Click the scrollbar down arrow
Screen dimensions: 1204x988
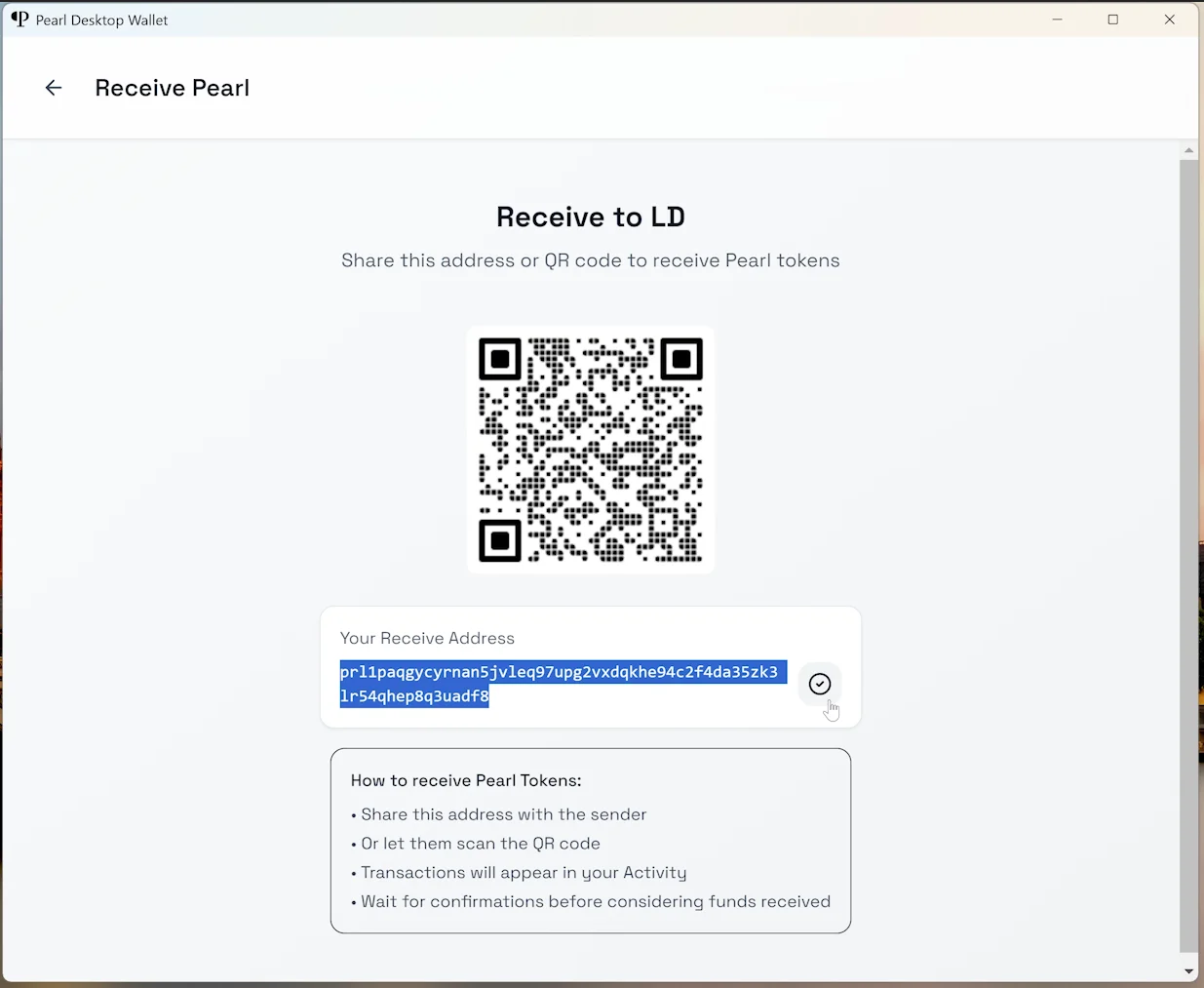click(x=1188, y=971)
